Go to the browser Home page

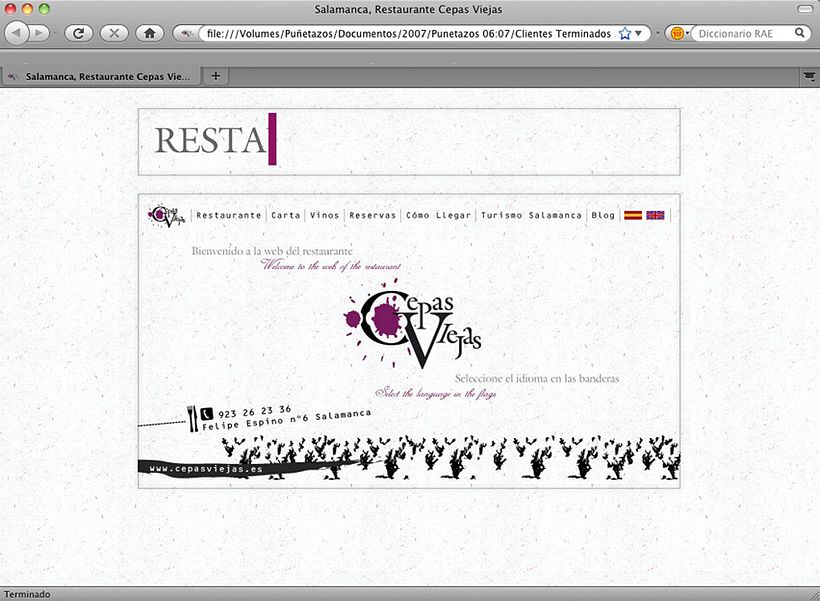click(x=149, y=33)
